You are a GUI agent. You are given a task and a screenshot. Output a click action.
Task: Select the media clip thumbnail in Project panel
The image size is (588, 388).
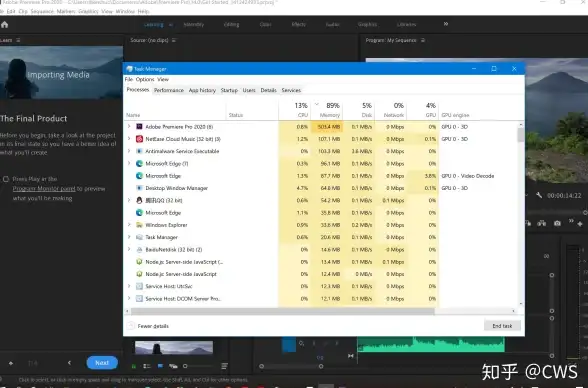tap(174, 348)
